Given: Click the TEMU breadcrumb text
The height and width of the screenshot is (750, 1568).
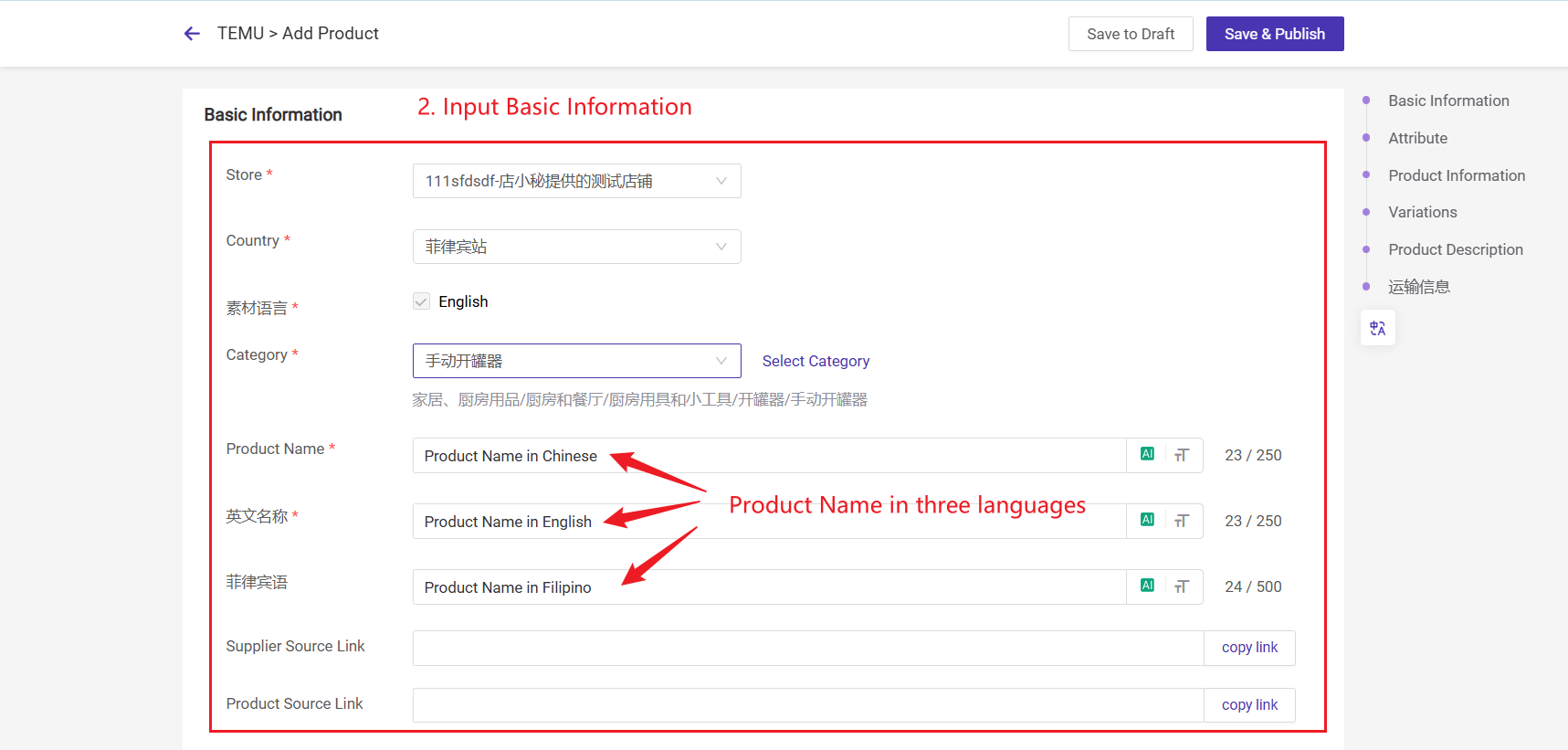Looking at the screenshot, I should click(x=240, y=34).
